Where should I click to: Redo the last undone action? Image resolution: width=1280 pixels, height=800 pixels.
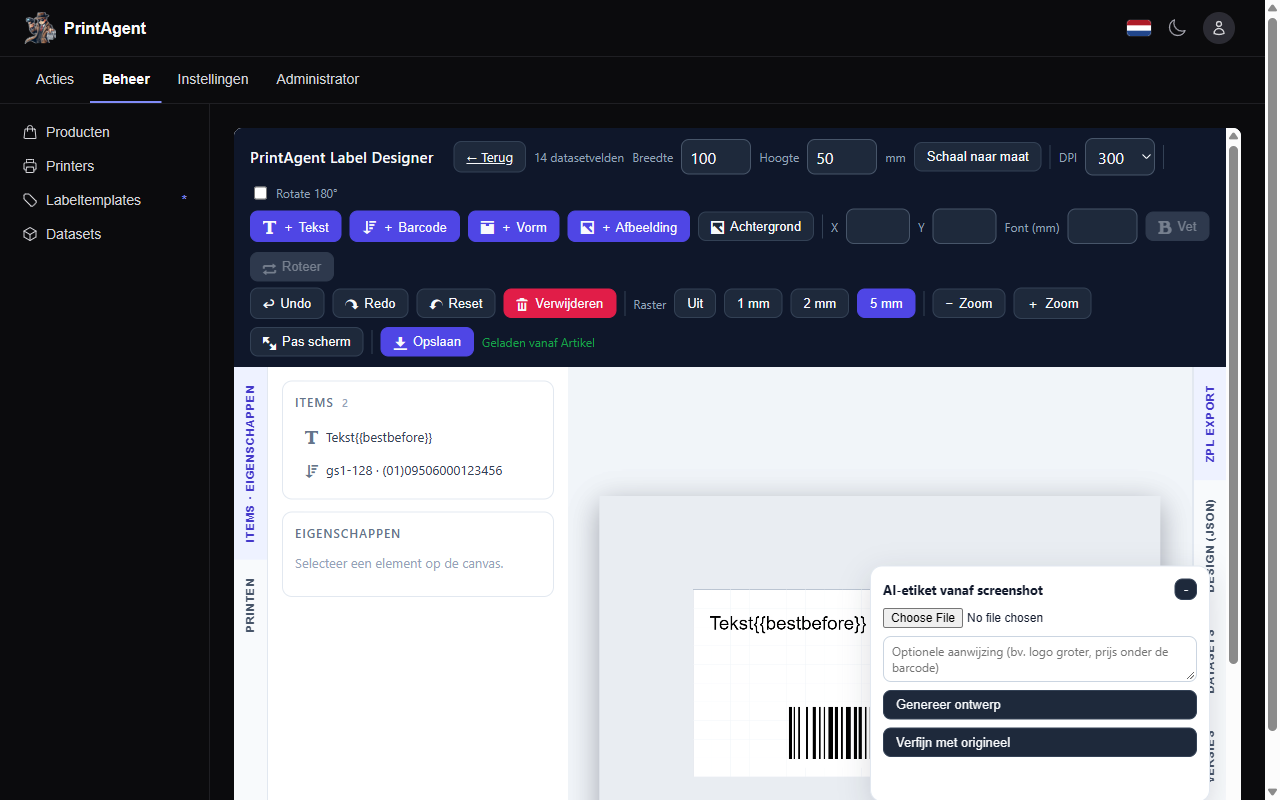coord(371,303)
